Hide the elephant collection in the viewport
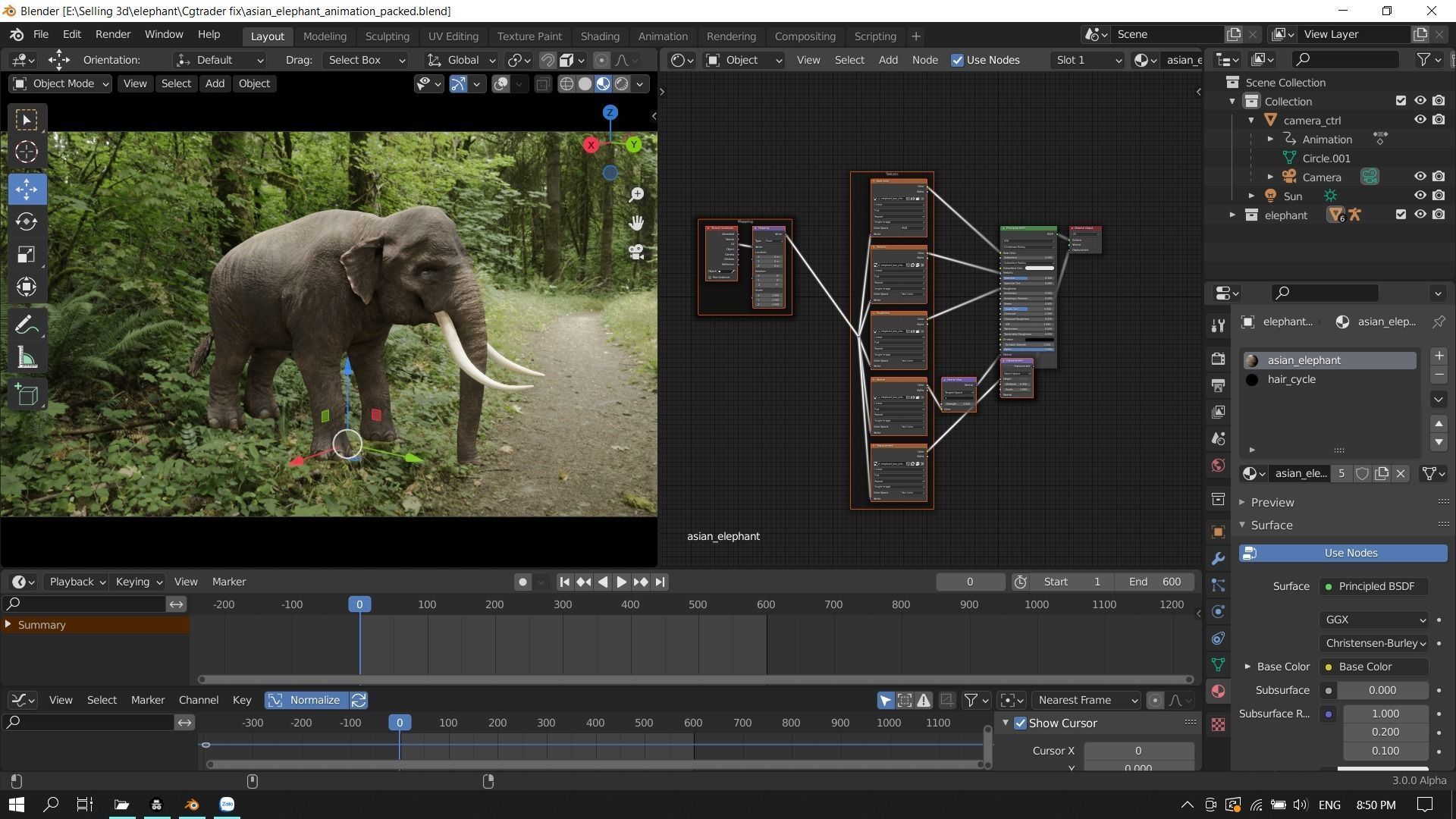This screenshot has width=1456, height=819. point(1420,215)
